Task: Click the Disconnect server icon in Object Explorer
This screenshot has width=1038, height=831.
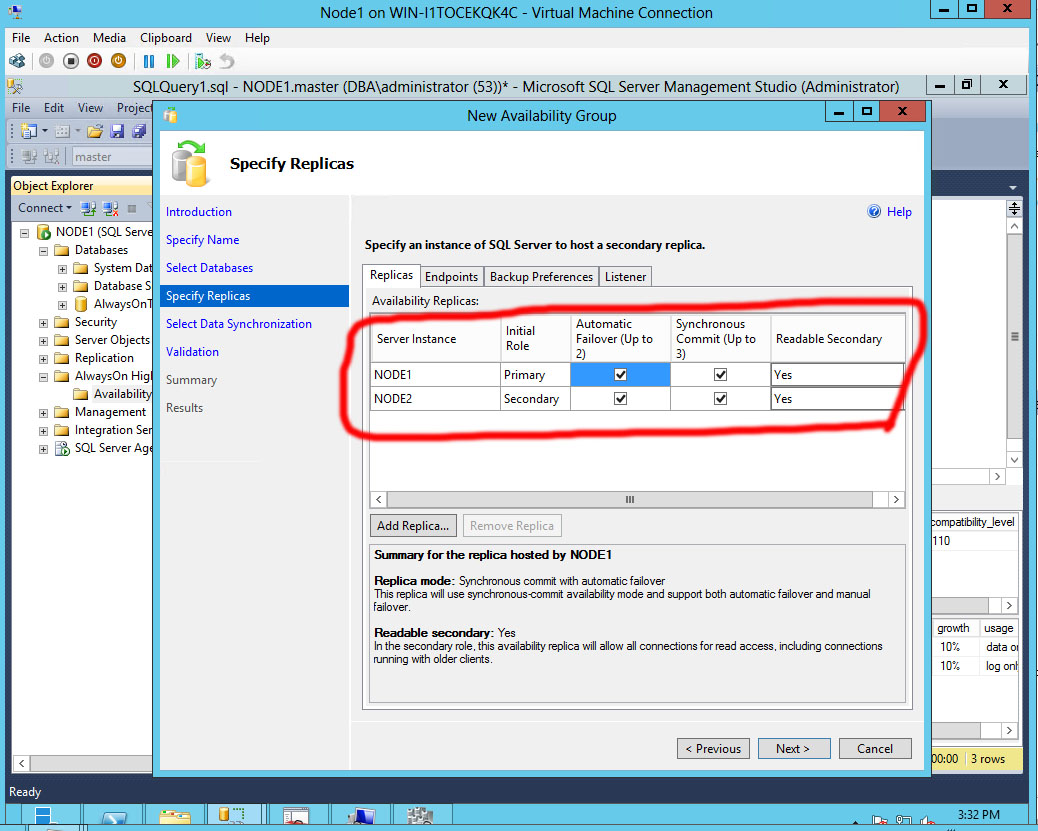Action: tap(110, 207)
